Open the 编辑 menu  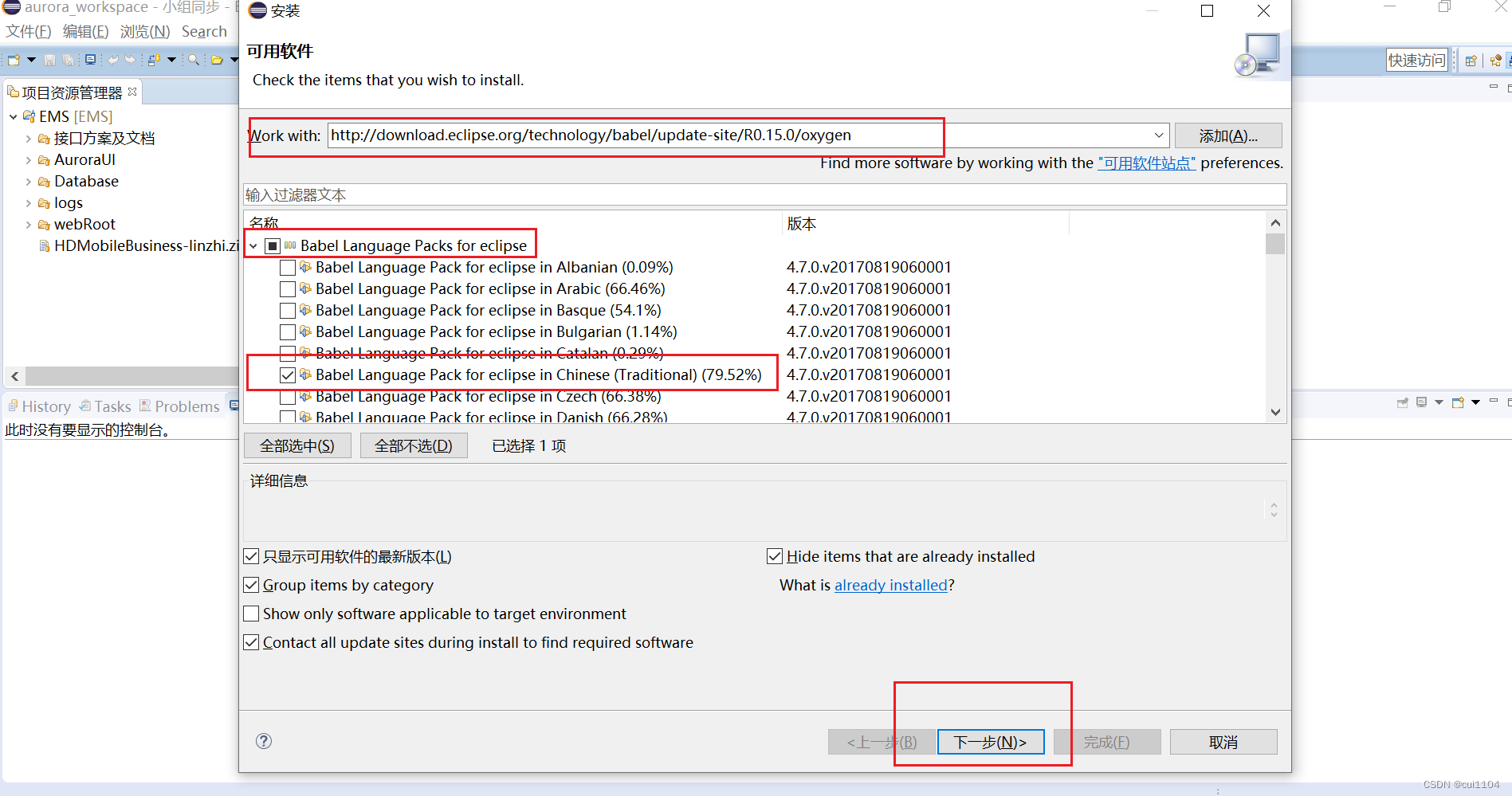point(85,32)
